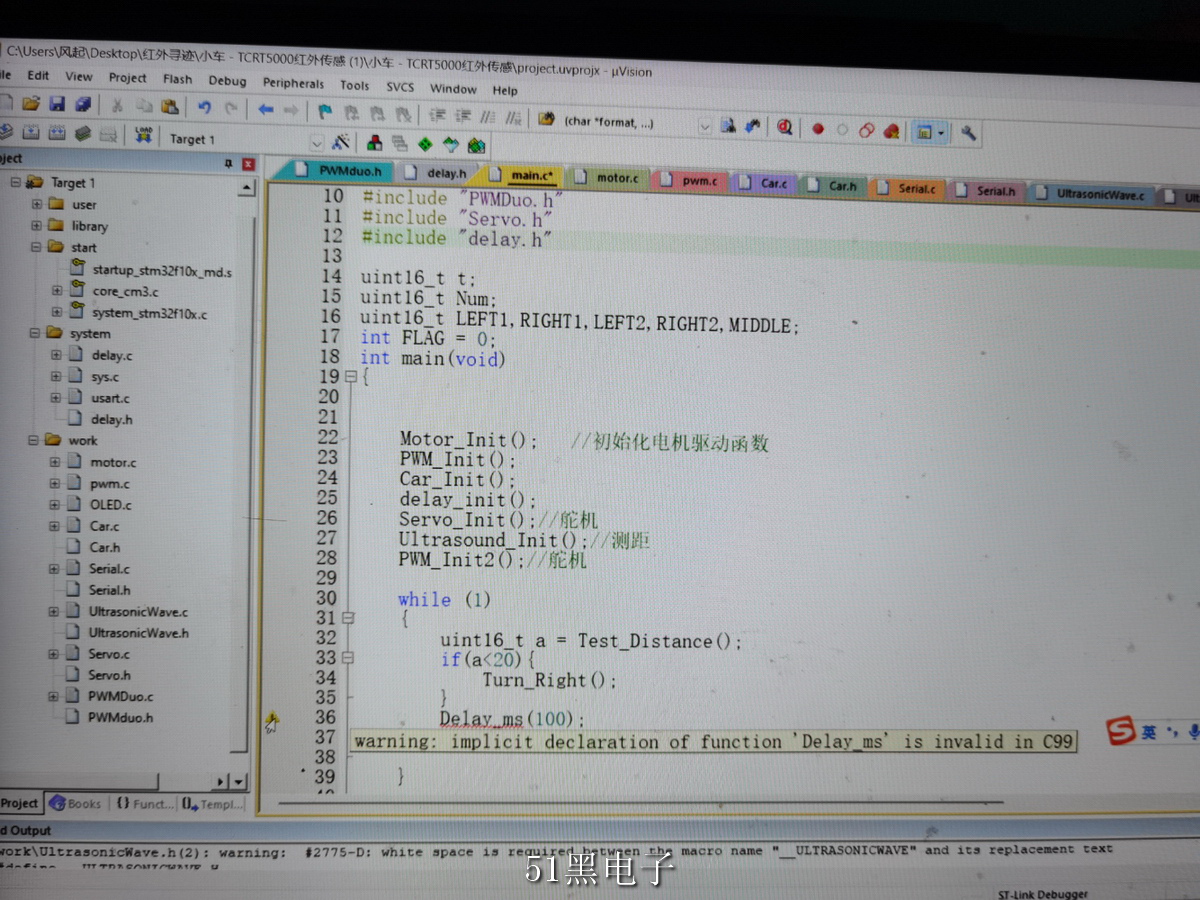This screenshot has height=900, width=1200.
Task: Open Configuration with the wrench icon
Action: 968,132
